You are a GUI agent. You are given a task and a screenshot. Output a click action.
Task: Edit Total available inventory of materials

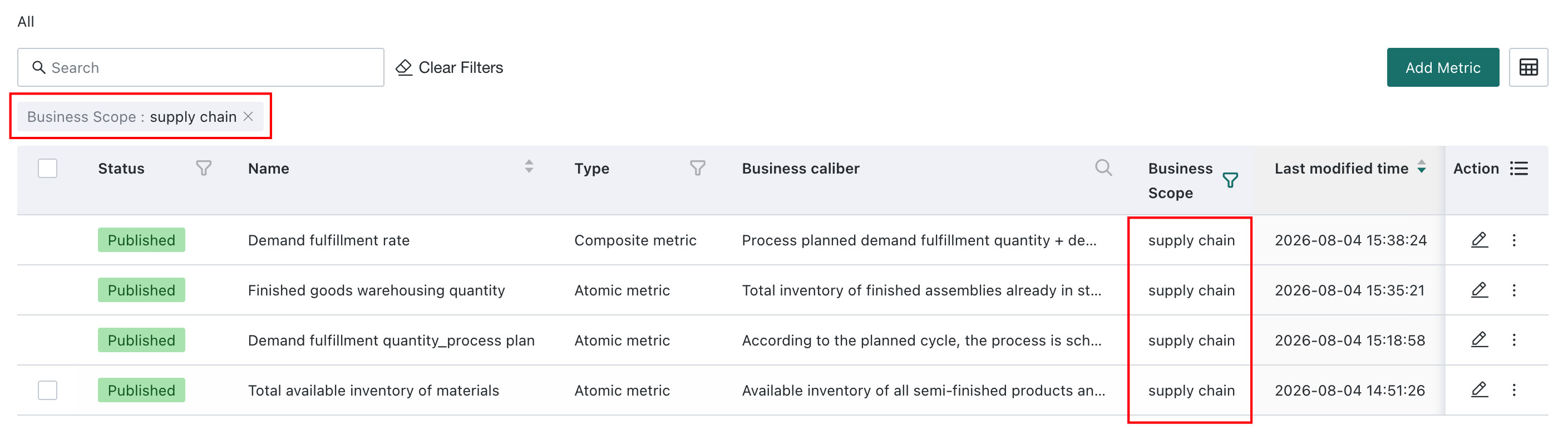coord(1479,390)
